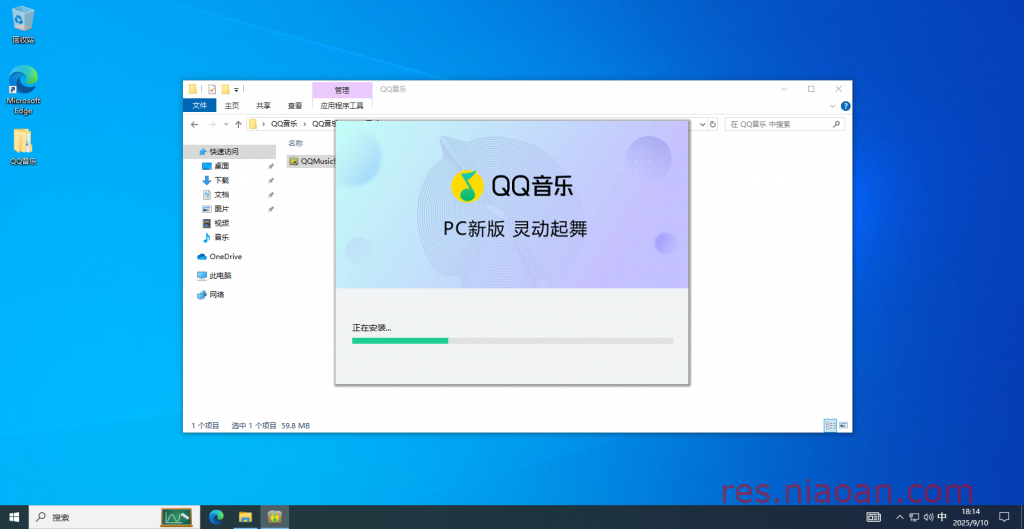
Task: Click the pin icon beside 桌面
Action: (x=270, y=167)
